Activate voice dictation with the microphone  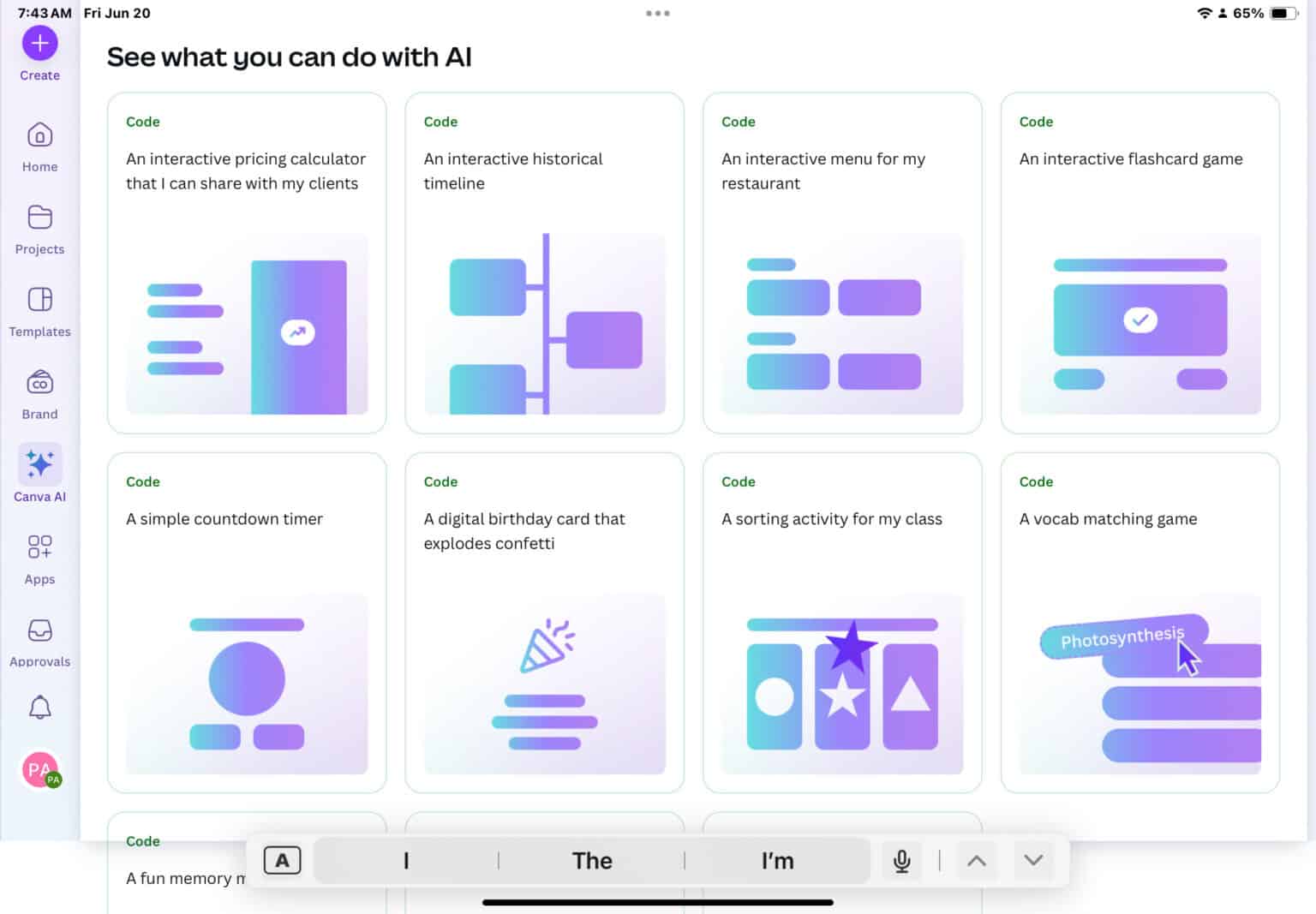[901, 860]
